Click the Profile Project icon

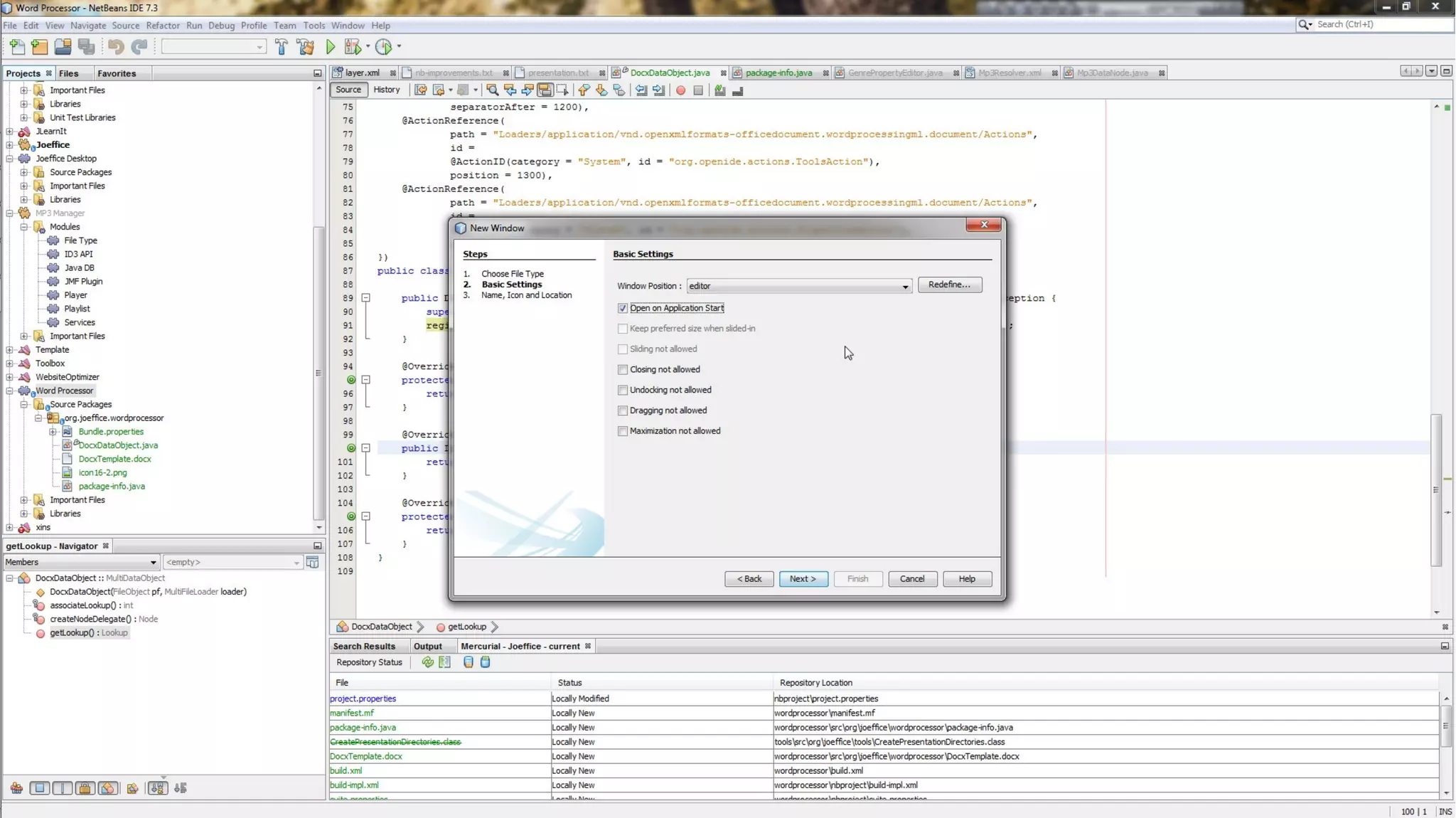[383, 47]
